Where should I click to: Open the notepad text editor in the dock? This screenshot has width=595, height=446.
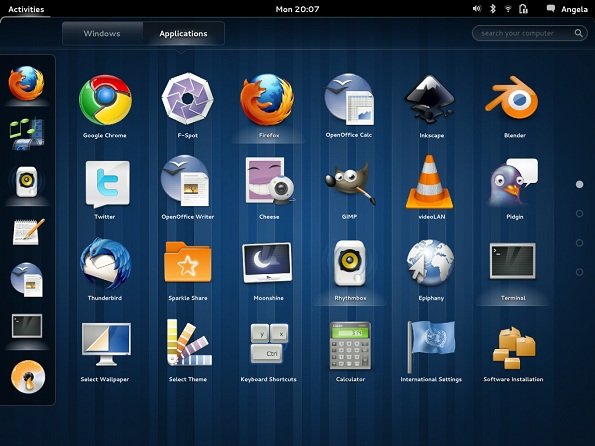click(x=28, y=231)
